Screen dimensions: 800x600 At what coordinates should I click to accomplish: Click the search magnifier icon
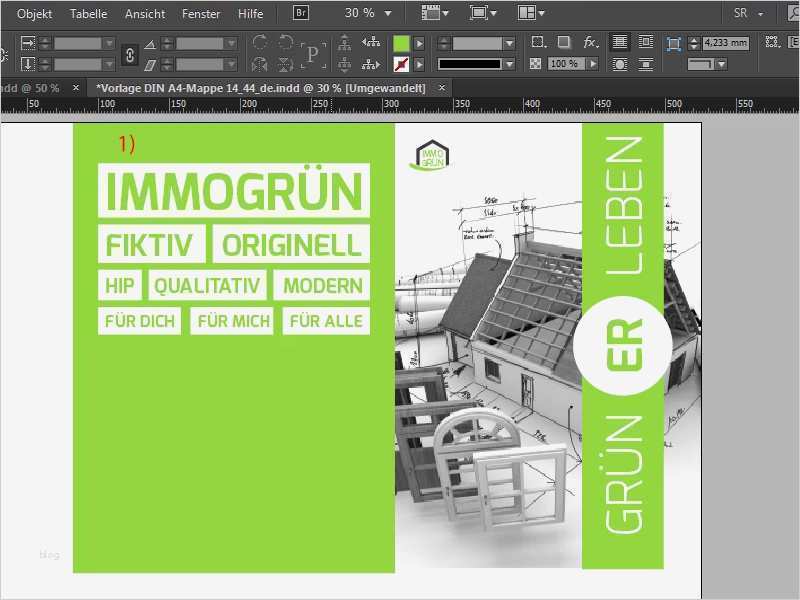[793, 13]
